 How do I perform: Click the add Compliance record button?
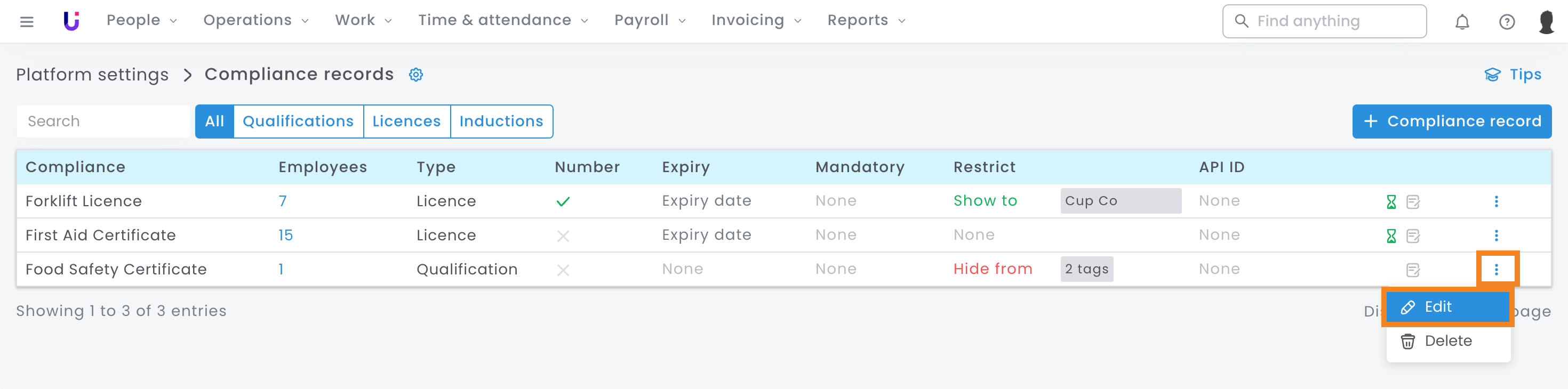pos(1451,121)
